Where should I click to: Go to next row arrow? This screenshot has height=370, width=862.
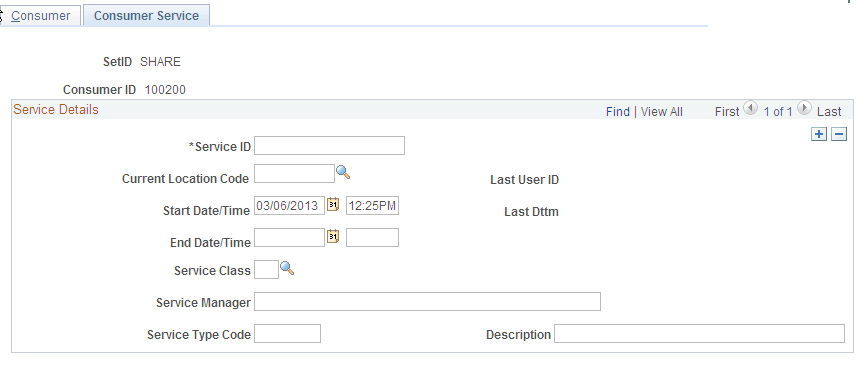804,108
